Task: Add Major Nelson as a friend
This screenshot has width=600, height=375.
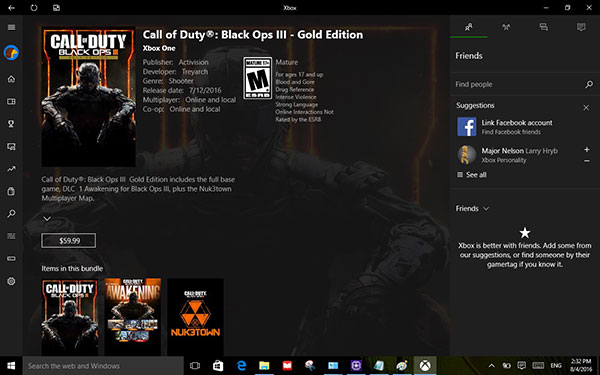Action: click(587, 150)
